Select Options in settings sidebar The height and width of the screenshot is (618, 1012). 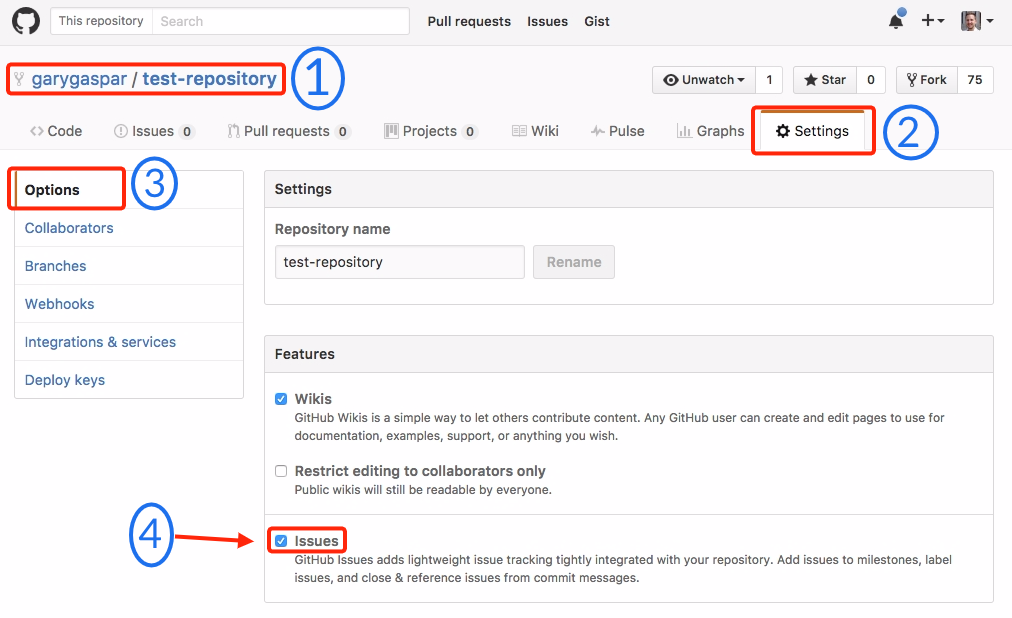129,190
